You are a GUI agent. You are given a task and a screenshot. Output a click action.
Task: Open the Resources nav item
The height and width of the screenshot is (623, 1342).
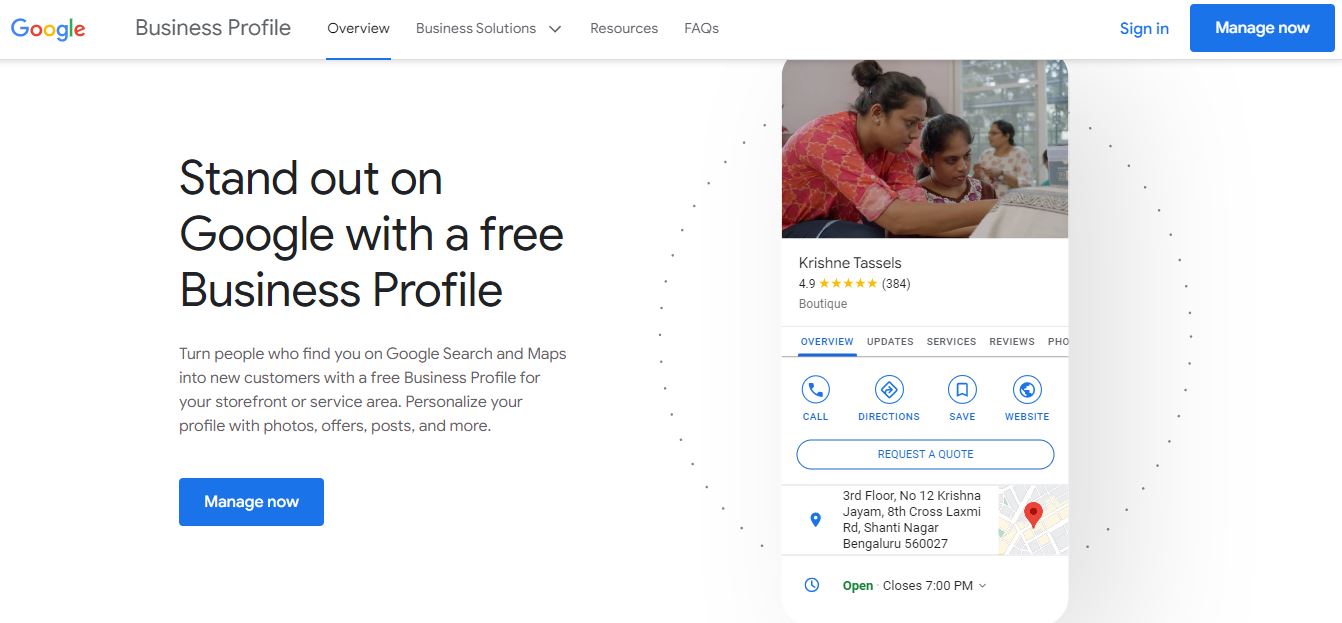(x=624, y=28)
